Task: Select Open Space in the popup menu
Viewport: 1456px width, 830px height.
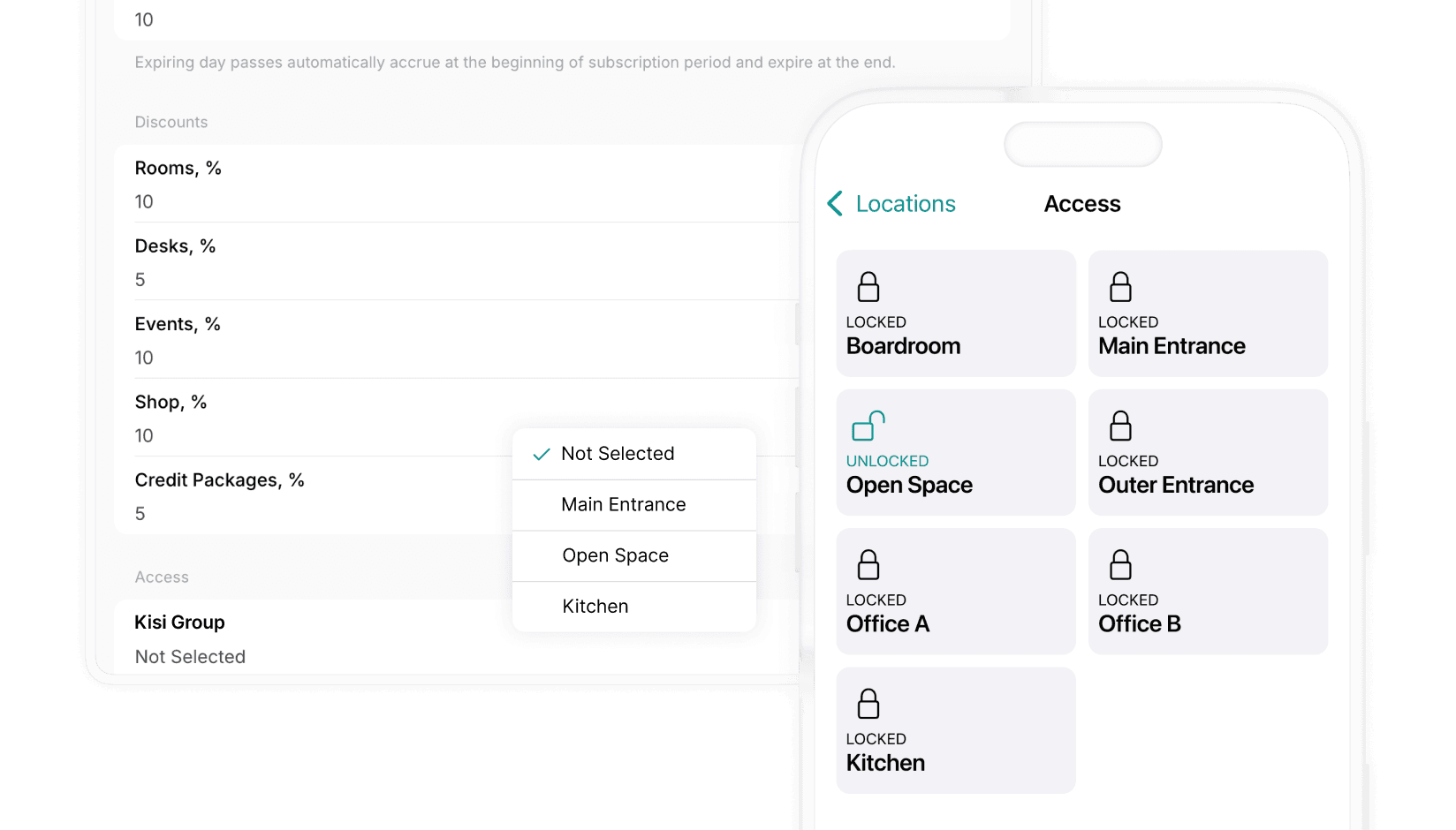Action: point(615,555)
